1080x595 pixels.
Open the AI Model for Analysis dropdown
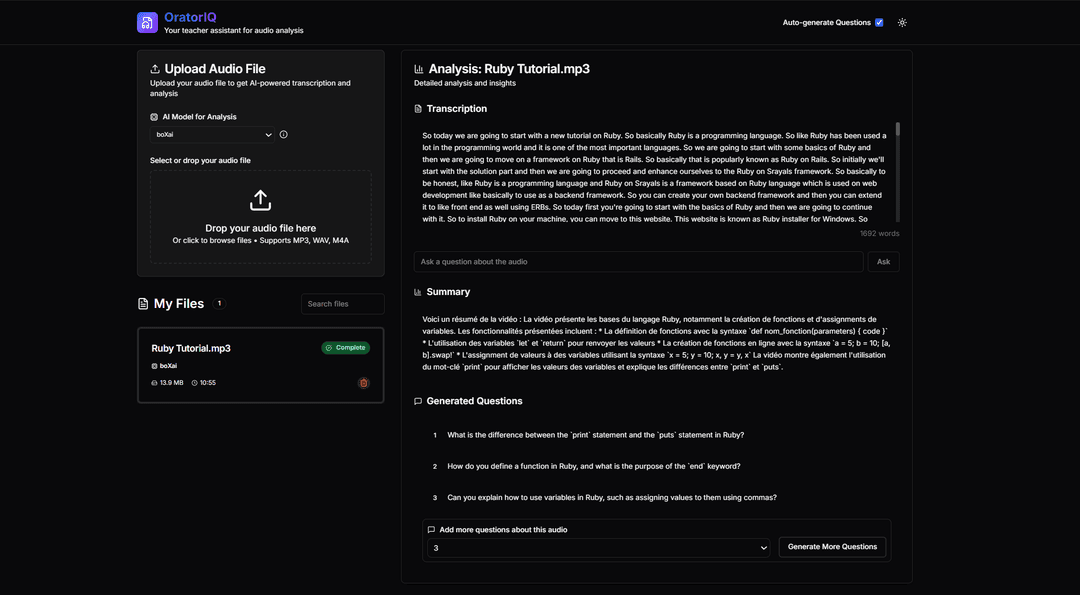tap(212, 135)
